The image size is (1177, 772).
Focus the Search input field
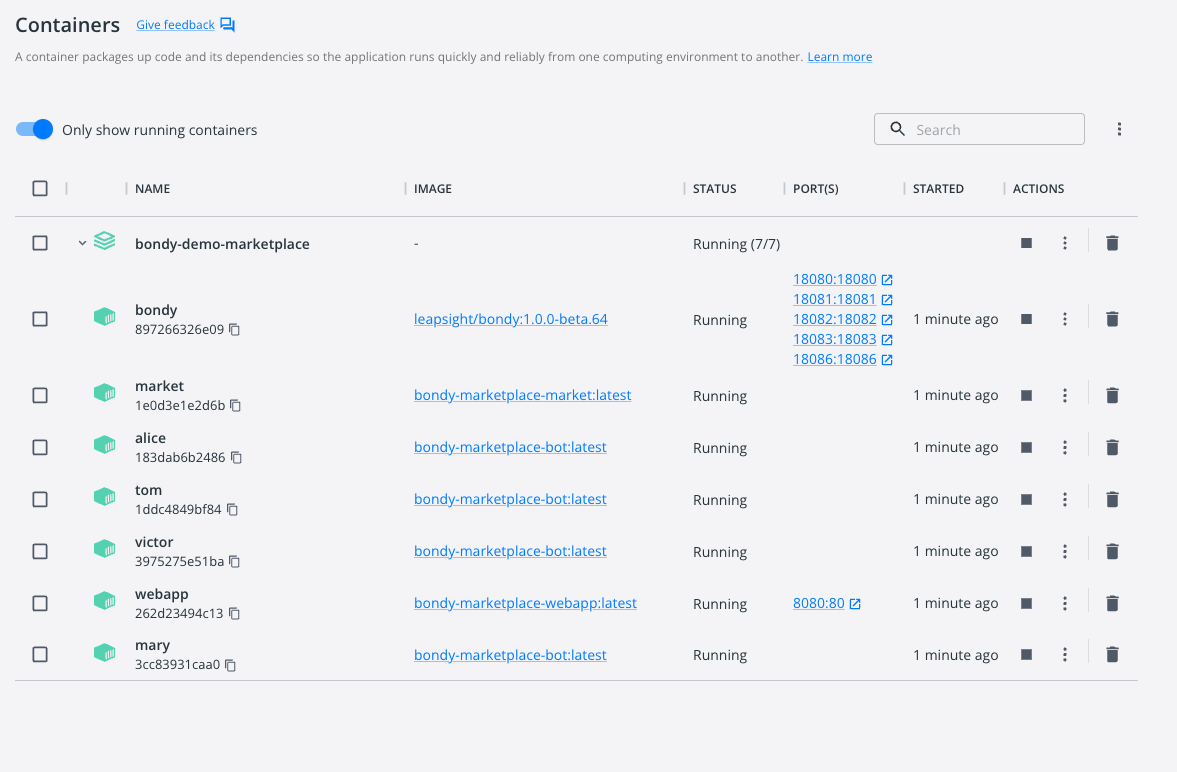coord(979,129)
